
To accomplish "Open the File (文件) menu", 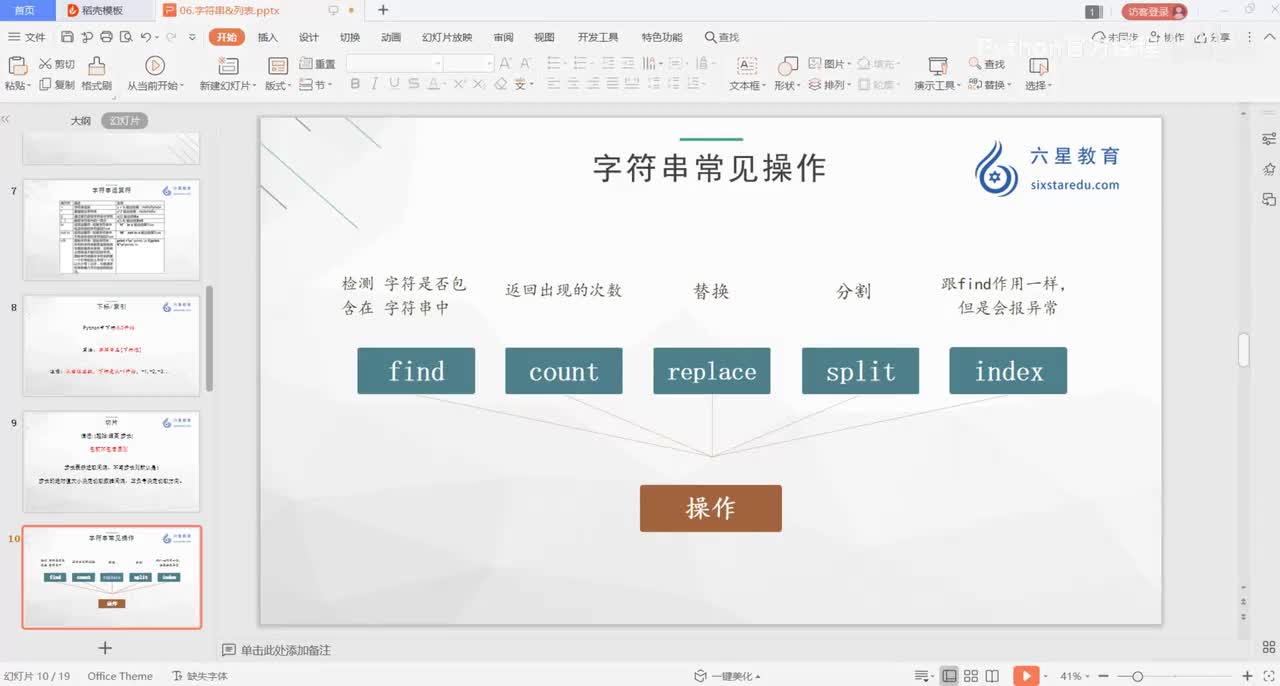I will (x=27, y=37).
